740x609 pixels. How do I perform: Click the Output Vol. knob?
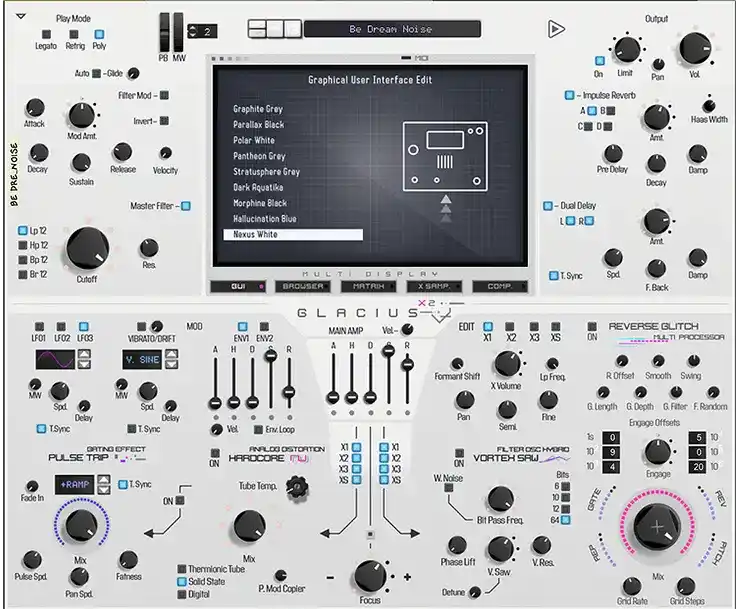click(x=695, y=50)
